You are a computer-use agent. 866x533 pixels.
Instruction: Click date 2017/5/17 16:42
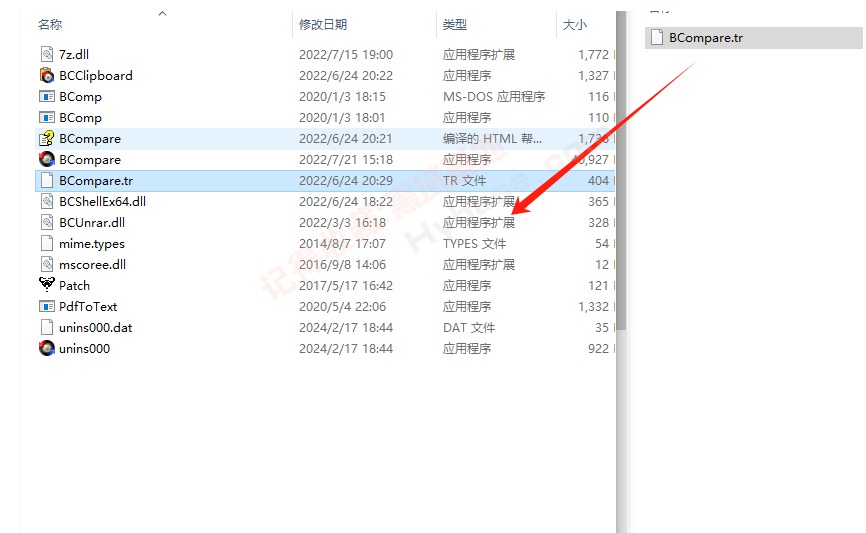coord(346,285)
